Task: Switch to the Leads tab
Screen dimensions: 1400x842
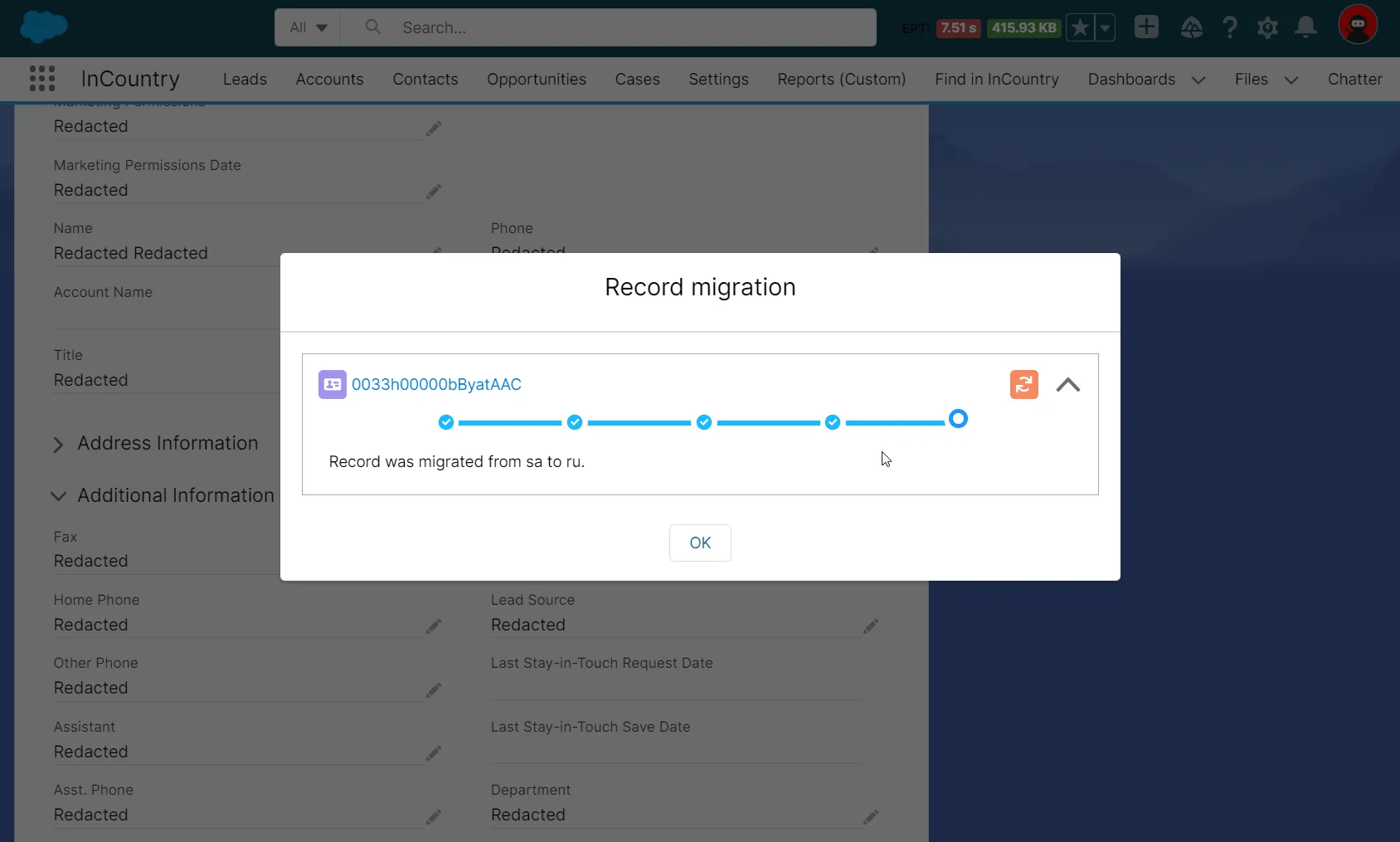Action: [x=245, y=79]
